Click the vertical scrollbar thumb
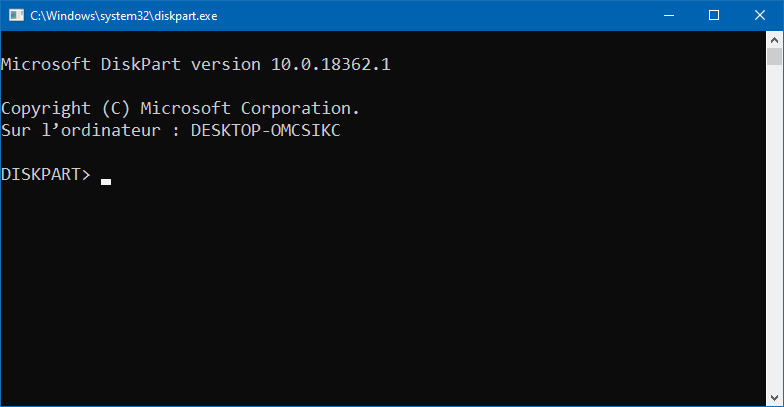 (x=774, y=56)
